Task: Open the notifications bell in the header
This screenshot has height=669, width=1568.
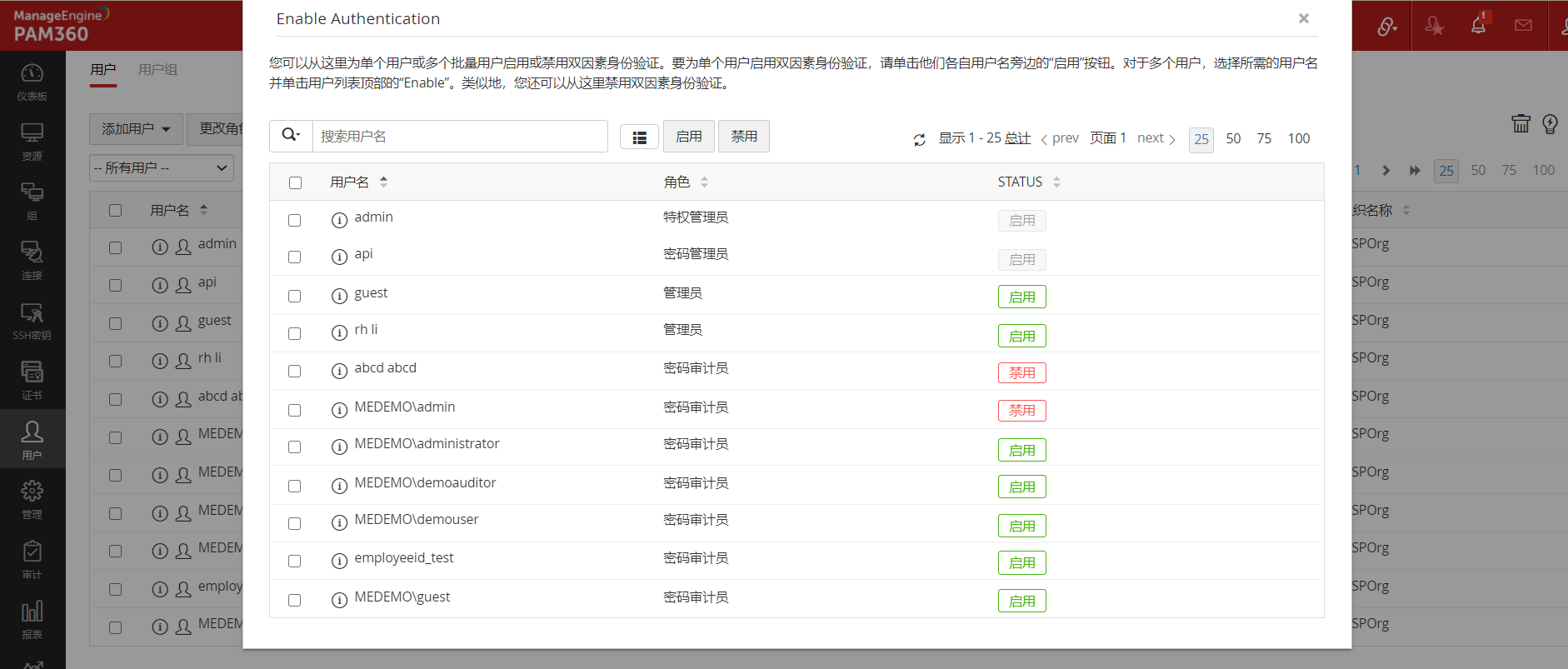Action: (1478, 25)
